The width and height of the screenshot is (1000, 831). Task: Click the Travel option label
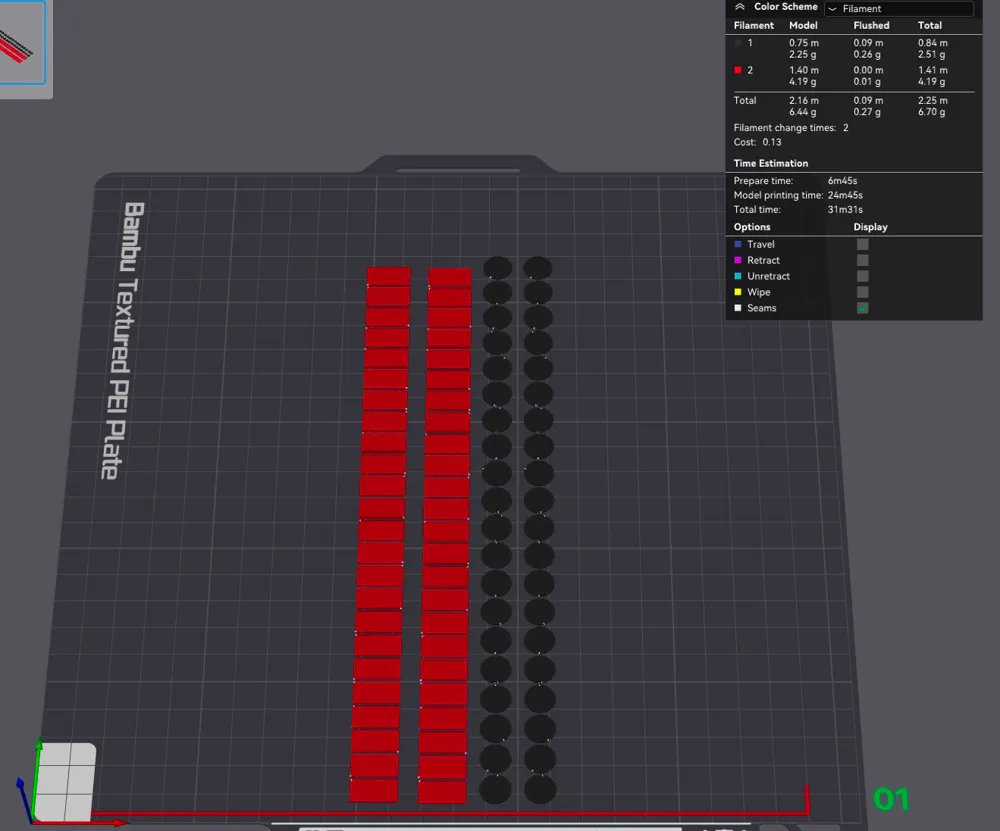(761, 244)
